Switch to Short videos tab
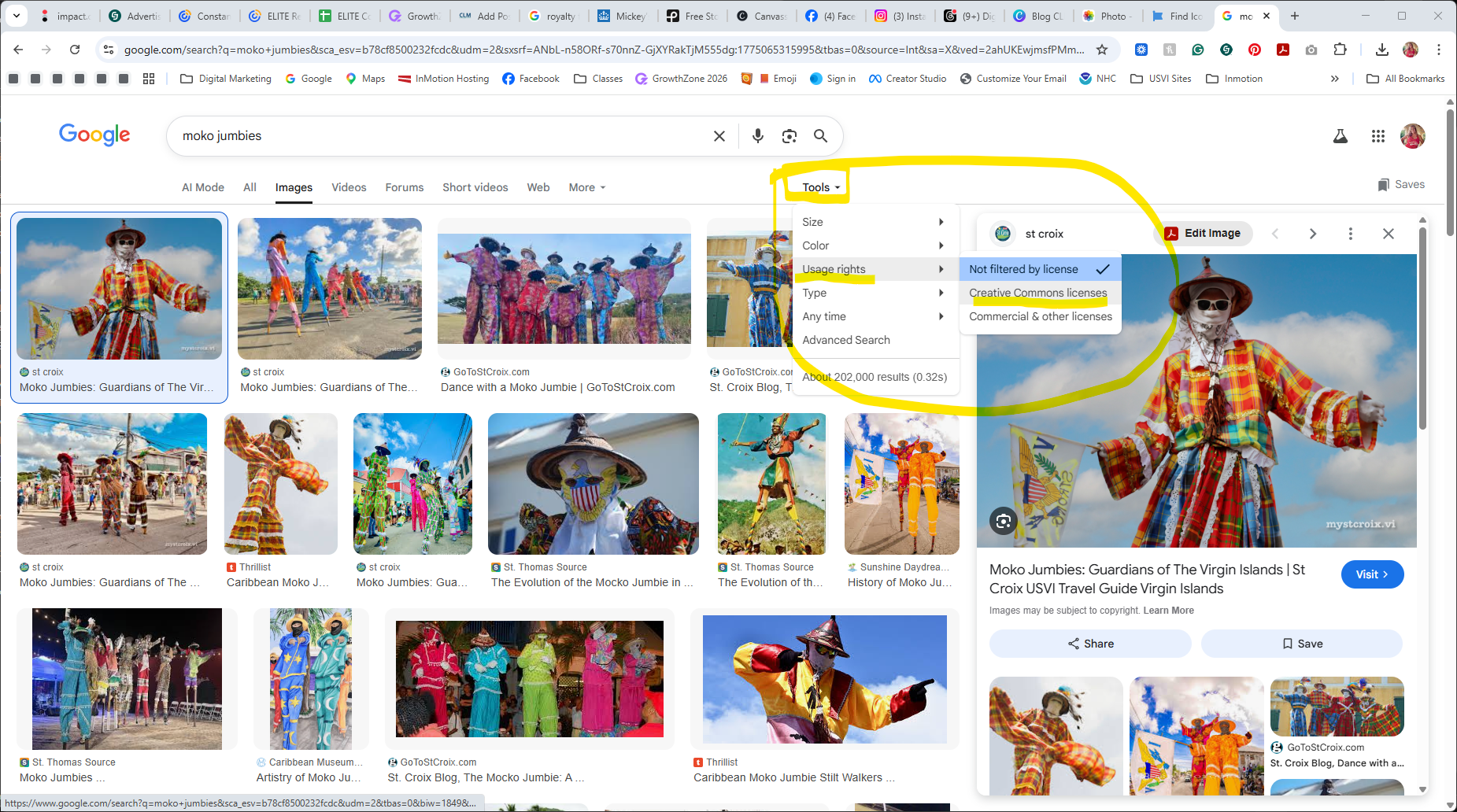 [x=475, y=187]
